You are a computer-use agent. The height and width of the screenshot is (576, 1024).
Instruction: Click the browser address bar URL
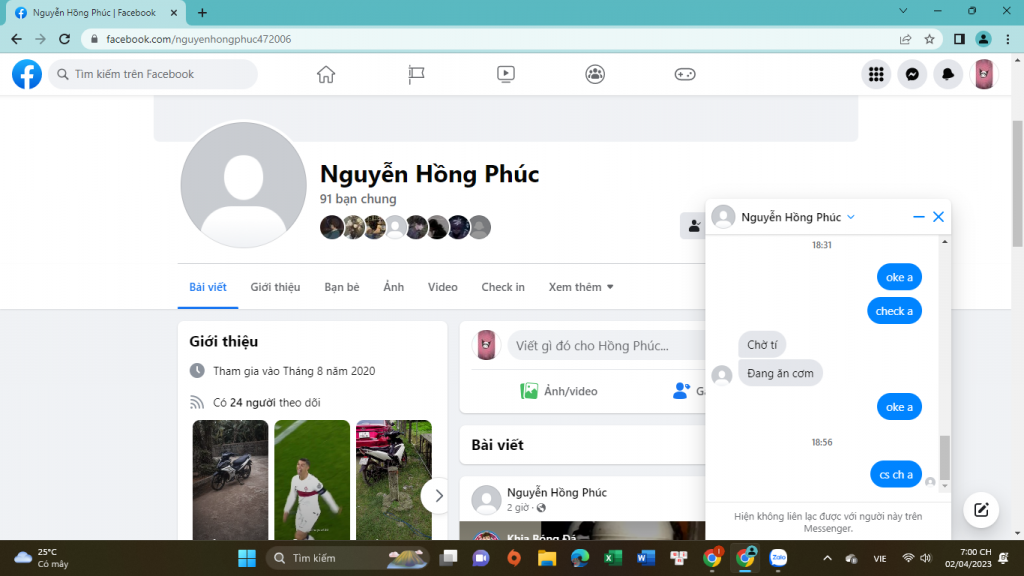click(199, 39)
